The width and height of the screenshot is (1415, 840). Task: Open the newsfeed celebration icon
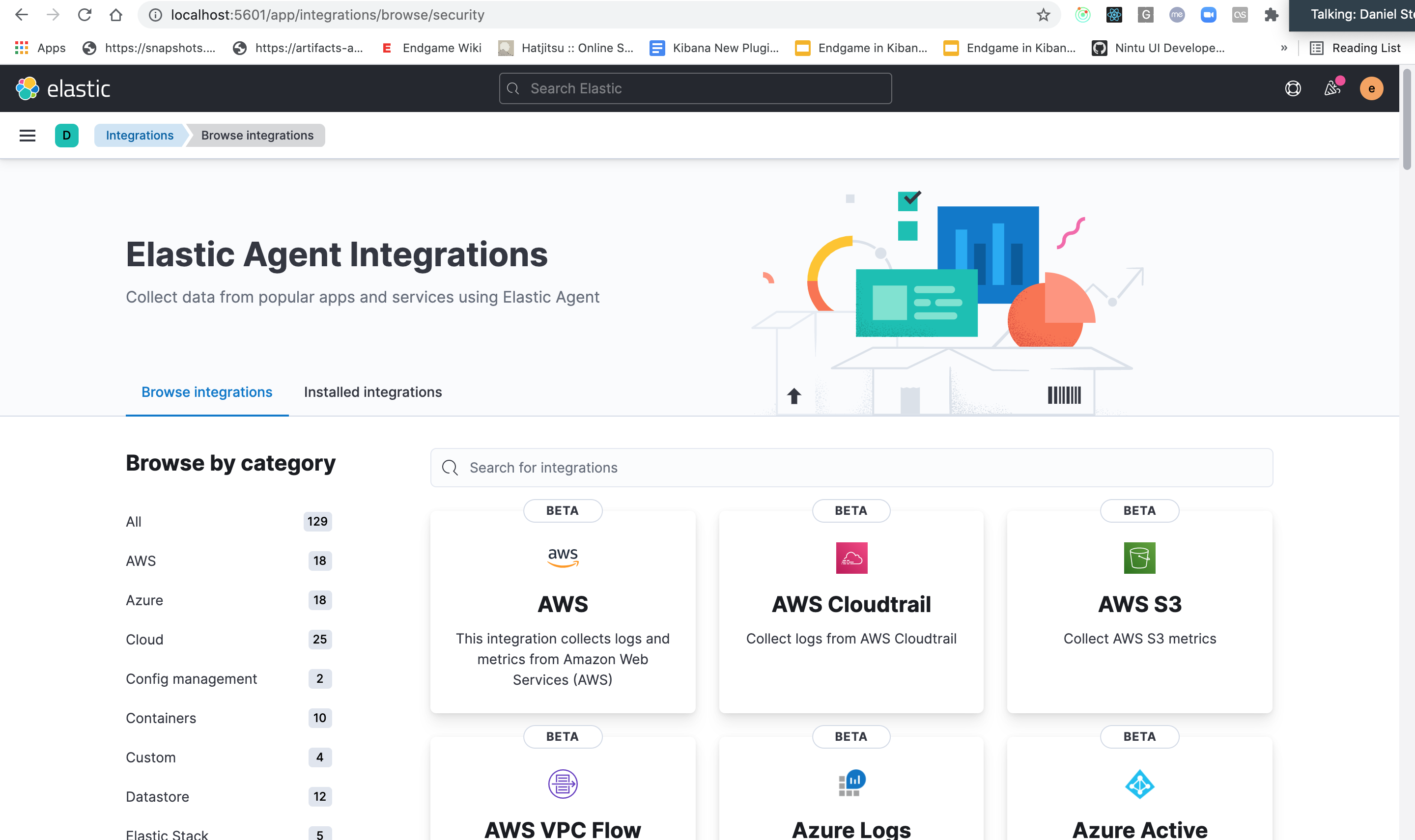[1332, 88]
